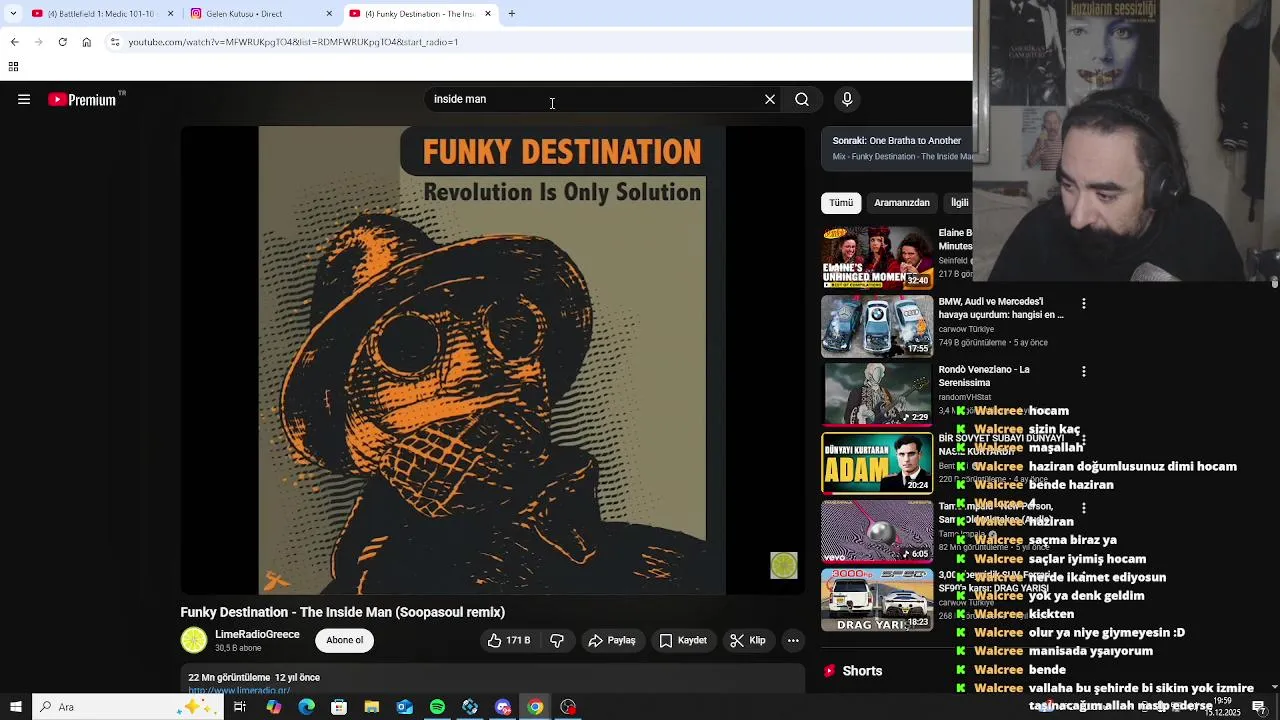Start voice search with the microphone icon
The height and width of the screenshot is (720, 1280).
(847, 99)
